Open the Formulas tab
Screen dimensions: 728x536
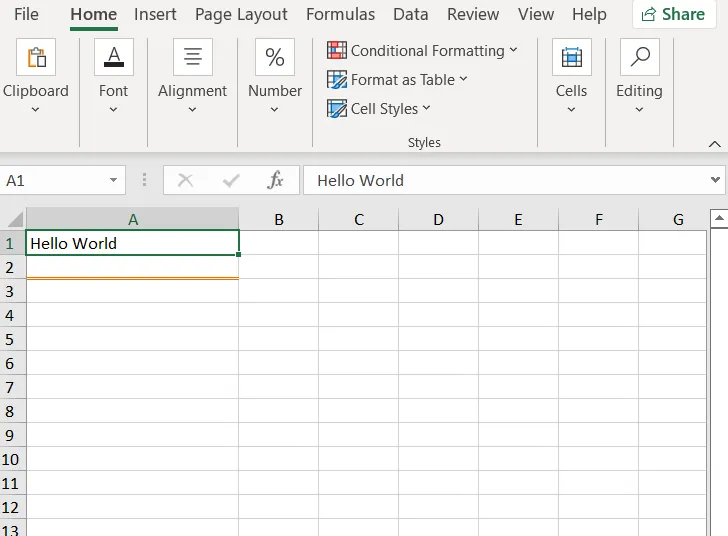[x=340, y=14]
